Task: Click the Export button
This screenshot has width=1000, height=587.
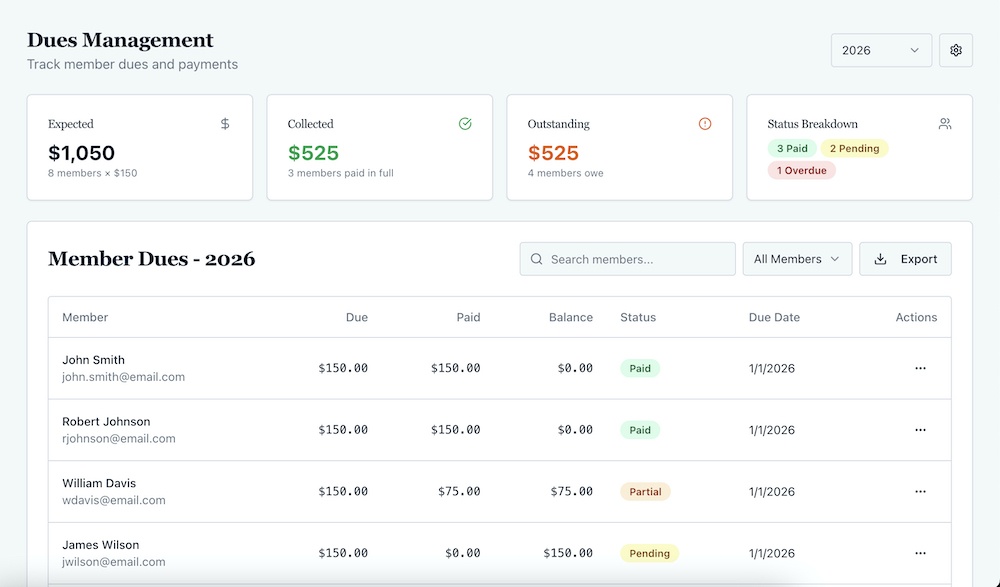Action: [905, 259]
